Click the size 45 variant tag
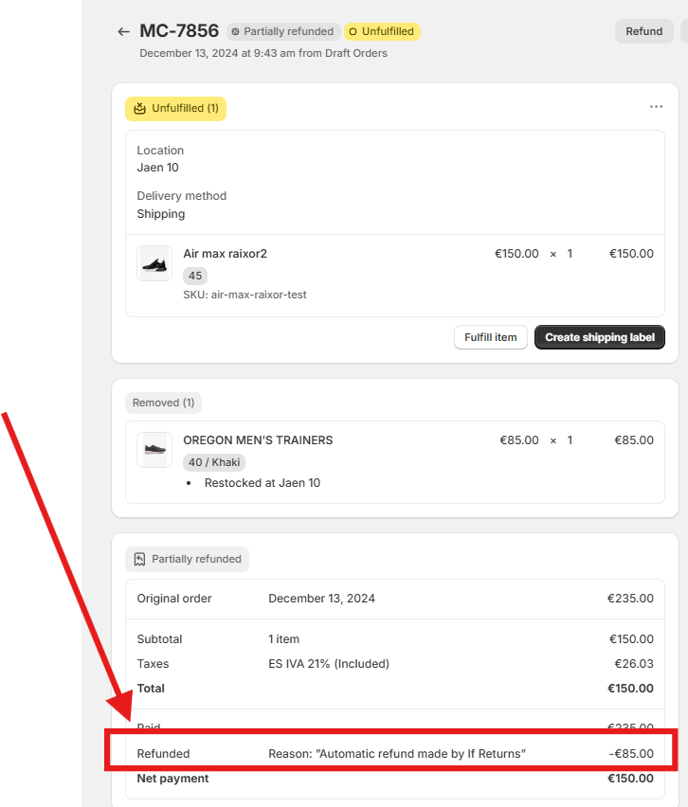The image size is (688, 807). (x=195, y=276)
